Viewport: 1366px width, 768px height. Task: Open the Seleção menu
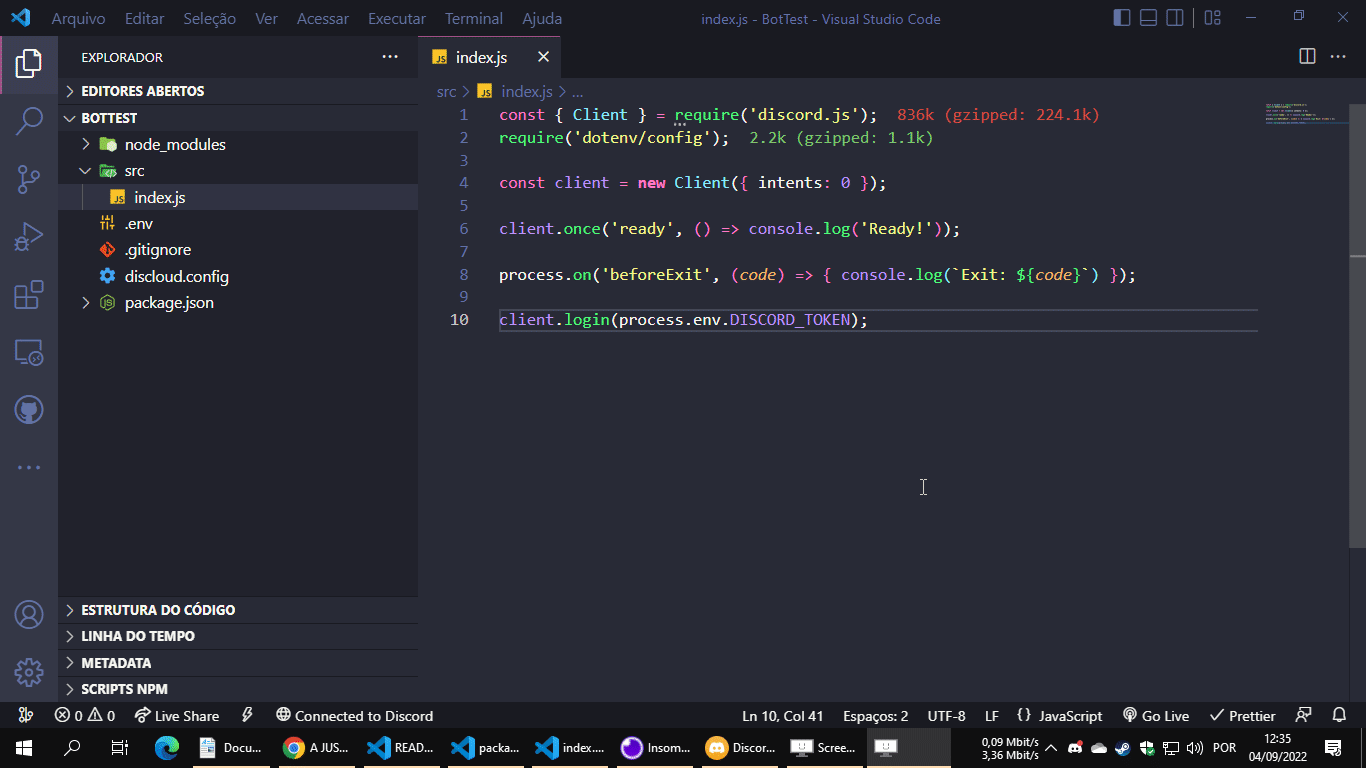click(210, 18)
